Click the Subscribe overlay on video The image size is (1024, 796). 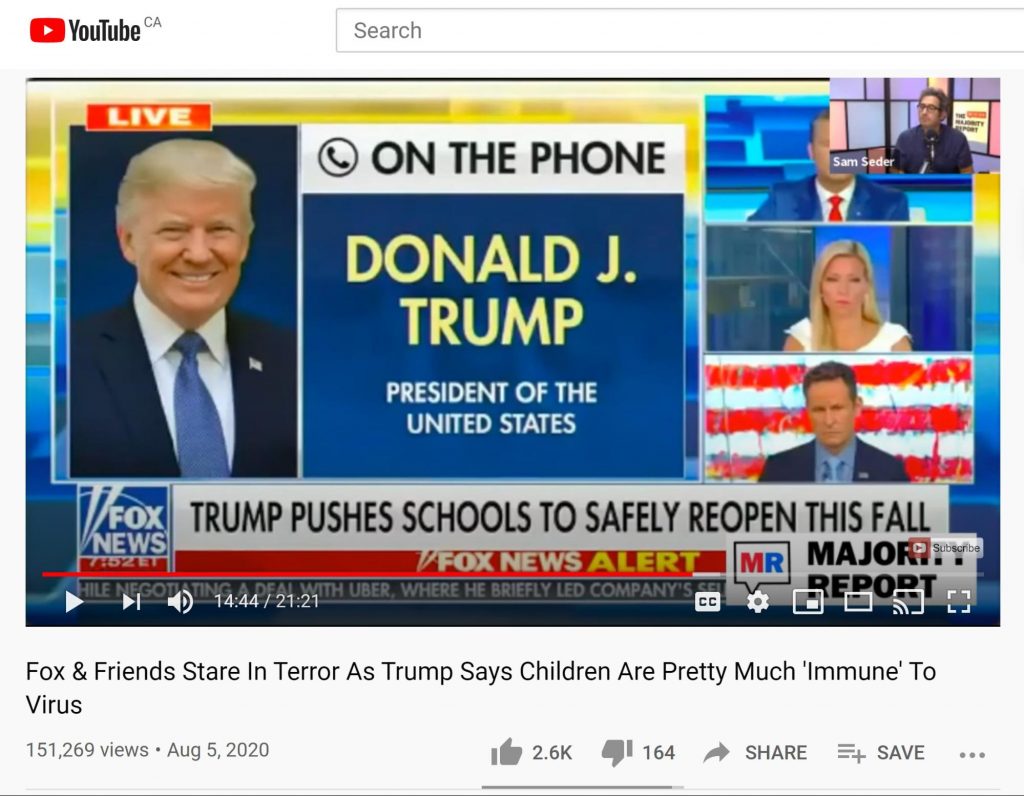946,548
